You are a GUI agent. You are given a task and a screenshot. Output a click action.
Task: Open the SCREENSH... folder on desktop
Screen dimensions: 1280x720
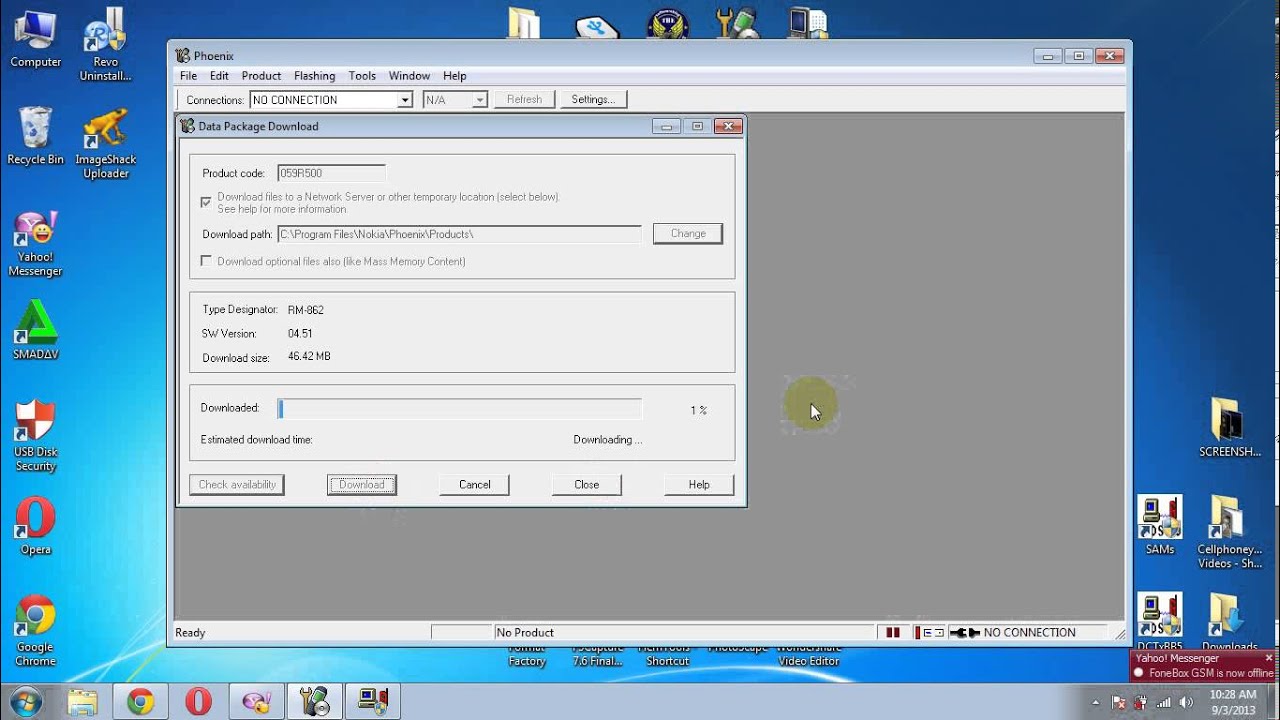pyautogui.click(x=1229, y=428)
